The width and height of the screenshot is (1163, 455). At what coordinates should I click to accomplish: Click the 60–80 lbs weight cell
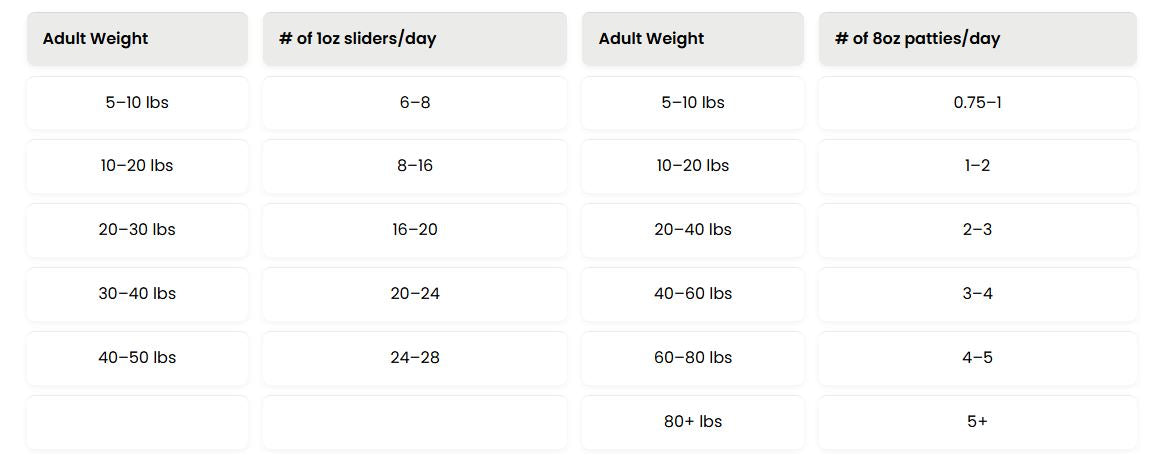point(693,358)
